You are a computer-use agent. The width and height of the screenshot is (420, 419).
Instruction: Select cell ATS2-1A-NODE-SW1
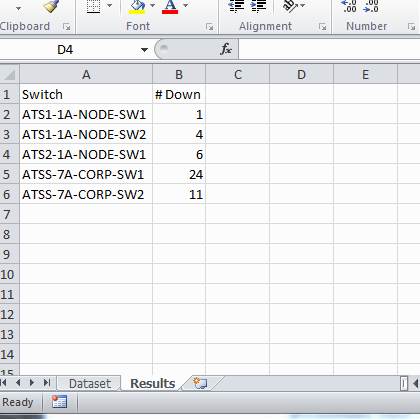tap(86, 154)
